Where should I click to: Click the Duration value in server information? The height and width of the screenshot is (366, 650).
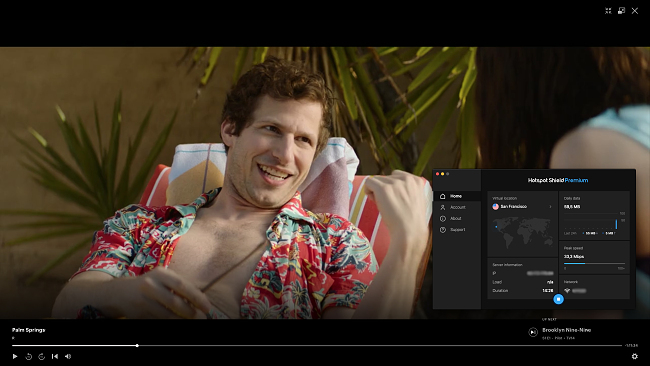click(548, 291)
